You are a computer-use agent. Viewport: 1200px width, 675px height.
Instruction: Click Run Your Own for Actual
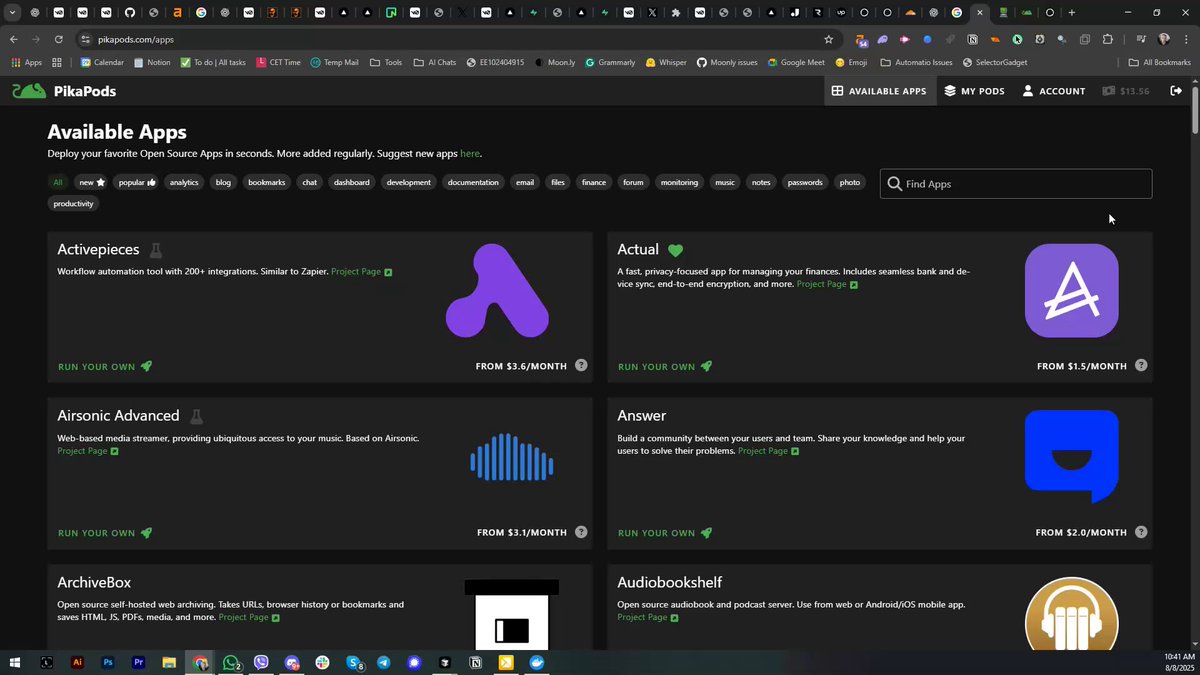coord(665,366)
